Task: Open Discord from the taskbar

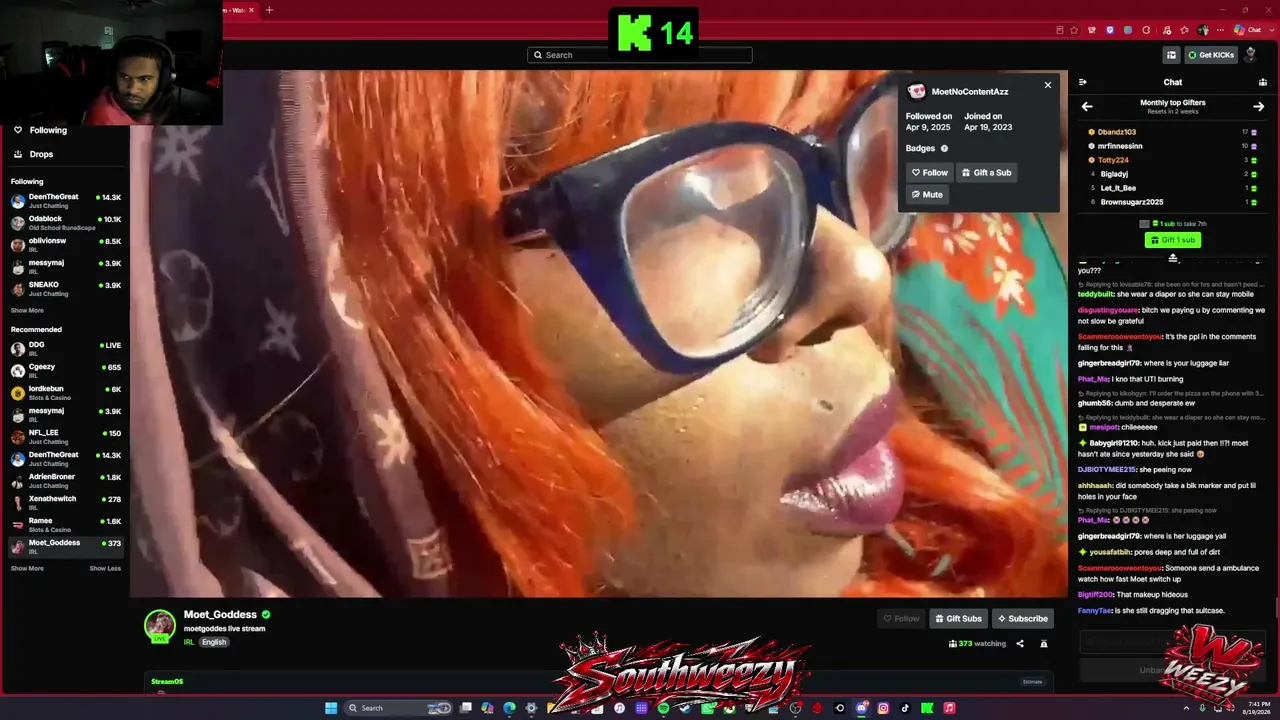Action: (x=861, y=708)
